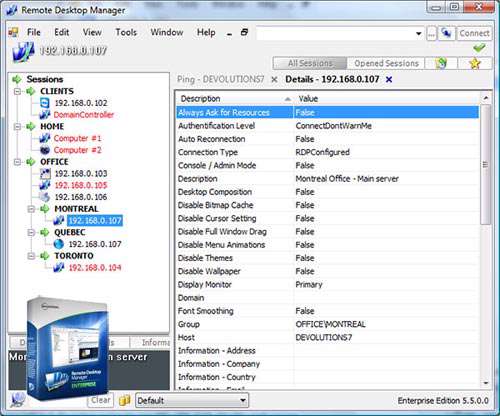Click the 192.168.0.106 session icon

point(45,197)
